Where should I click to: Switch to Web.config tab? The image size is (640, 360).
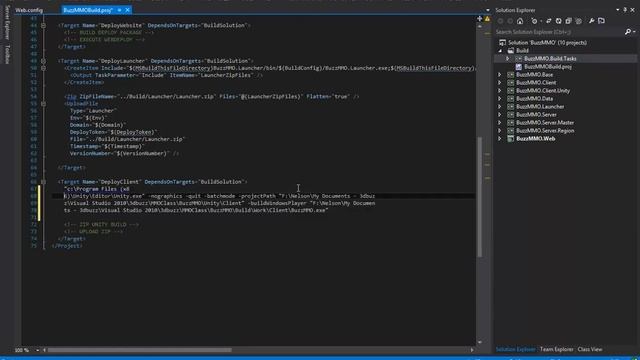[x=29, y=10]
